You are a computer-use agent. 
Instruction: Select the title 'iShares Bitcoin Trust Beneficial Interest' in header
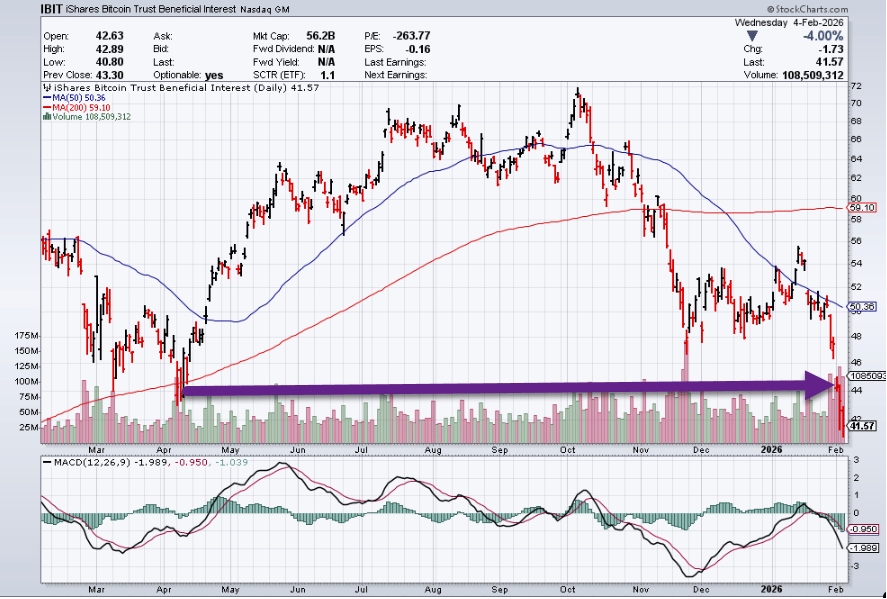pyautogui.click(x=152, y=9)
